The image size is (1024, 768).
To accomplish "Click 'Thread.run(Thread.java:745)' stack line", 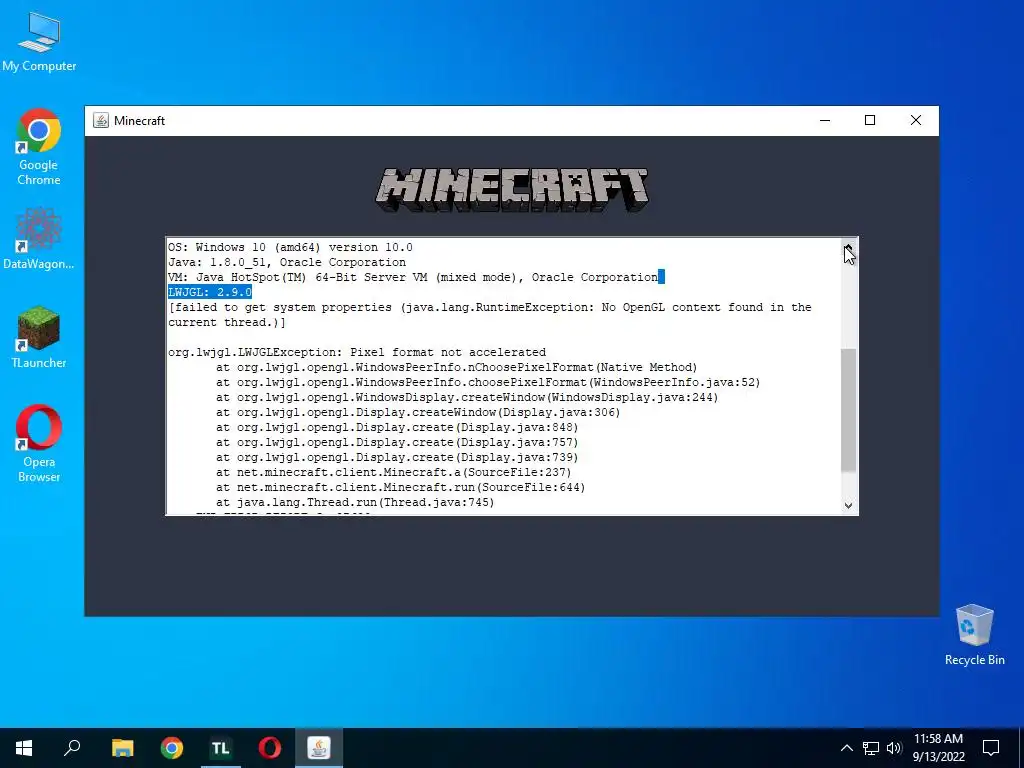I will 355,503.
